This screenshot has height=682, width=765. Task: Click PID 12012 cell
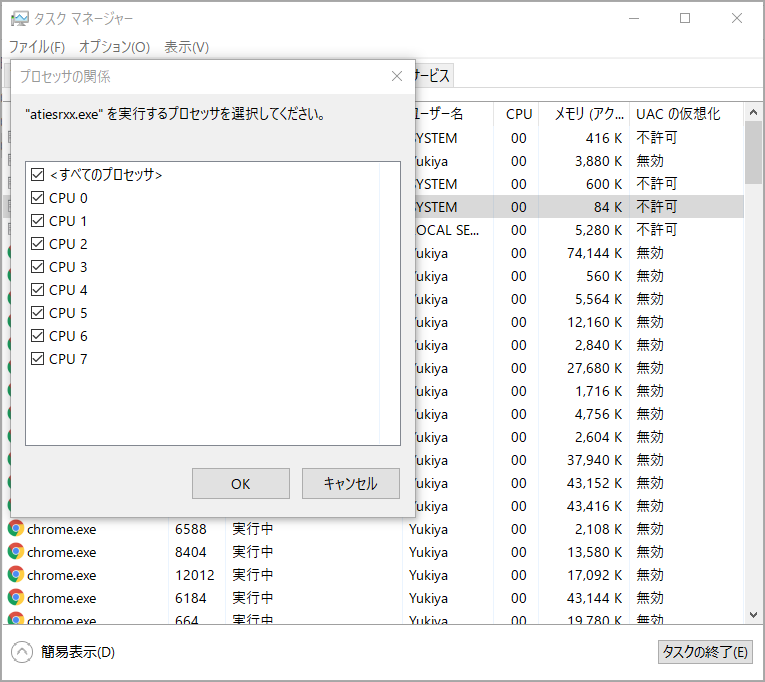tap(195, 575)
